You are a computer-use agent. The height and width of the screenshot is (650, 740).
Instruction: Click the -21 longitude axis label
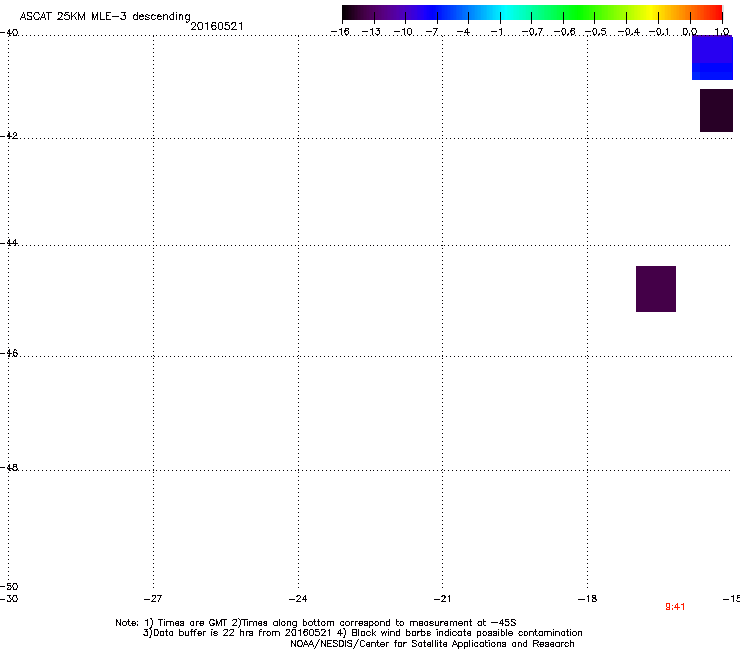point(442,599)
